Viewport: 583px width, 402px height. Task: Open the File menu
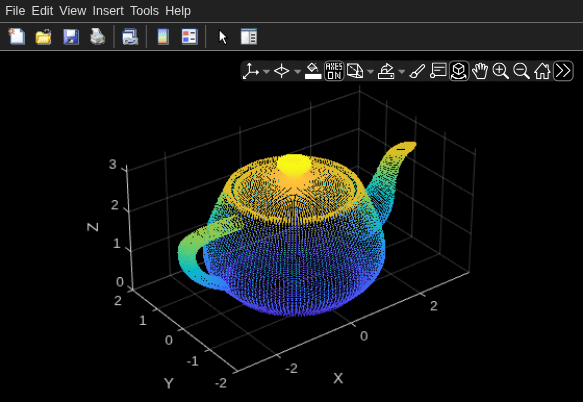15,11
